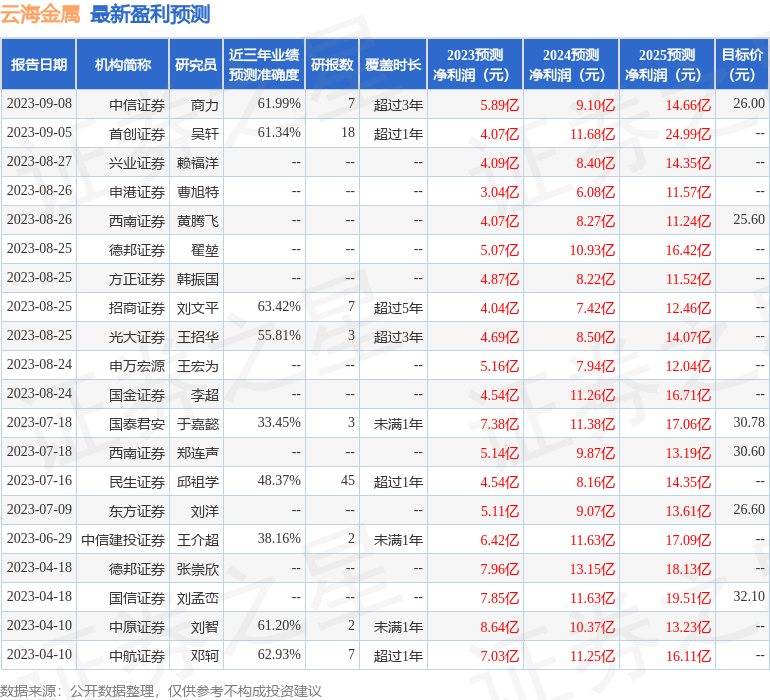Screen dimensions: 770x700
Task: Select the 机构简称 column header
Action: pos(123,64)
